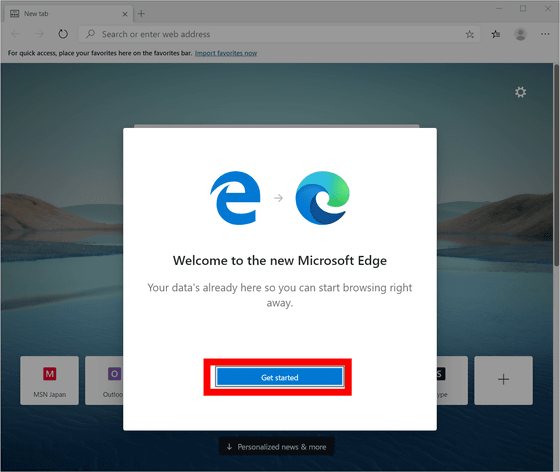Click the new Microsoft Edge logo

click(322, 198)
